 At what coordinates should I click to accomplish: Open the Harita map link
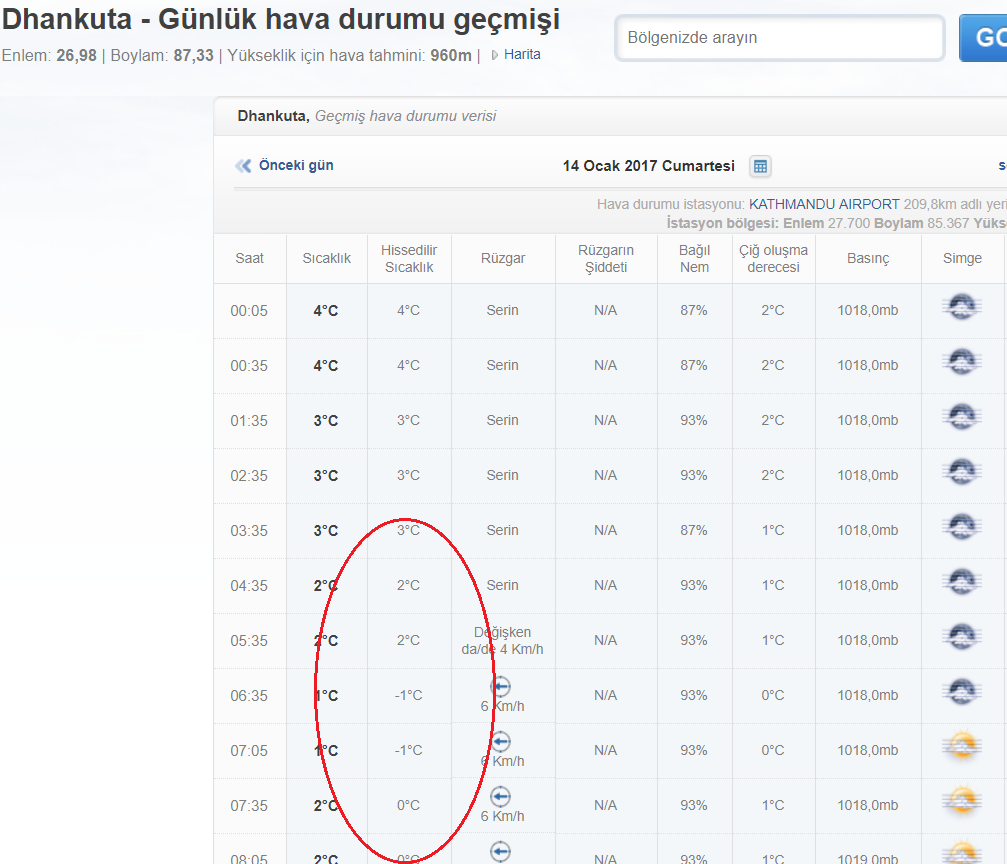click(522, 55)
